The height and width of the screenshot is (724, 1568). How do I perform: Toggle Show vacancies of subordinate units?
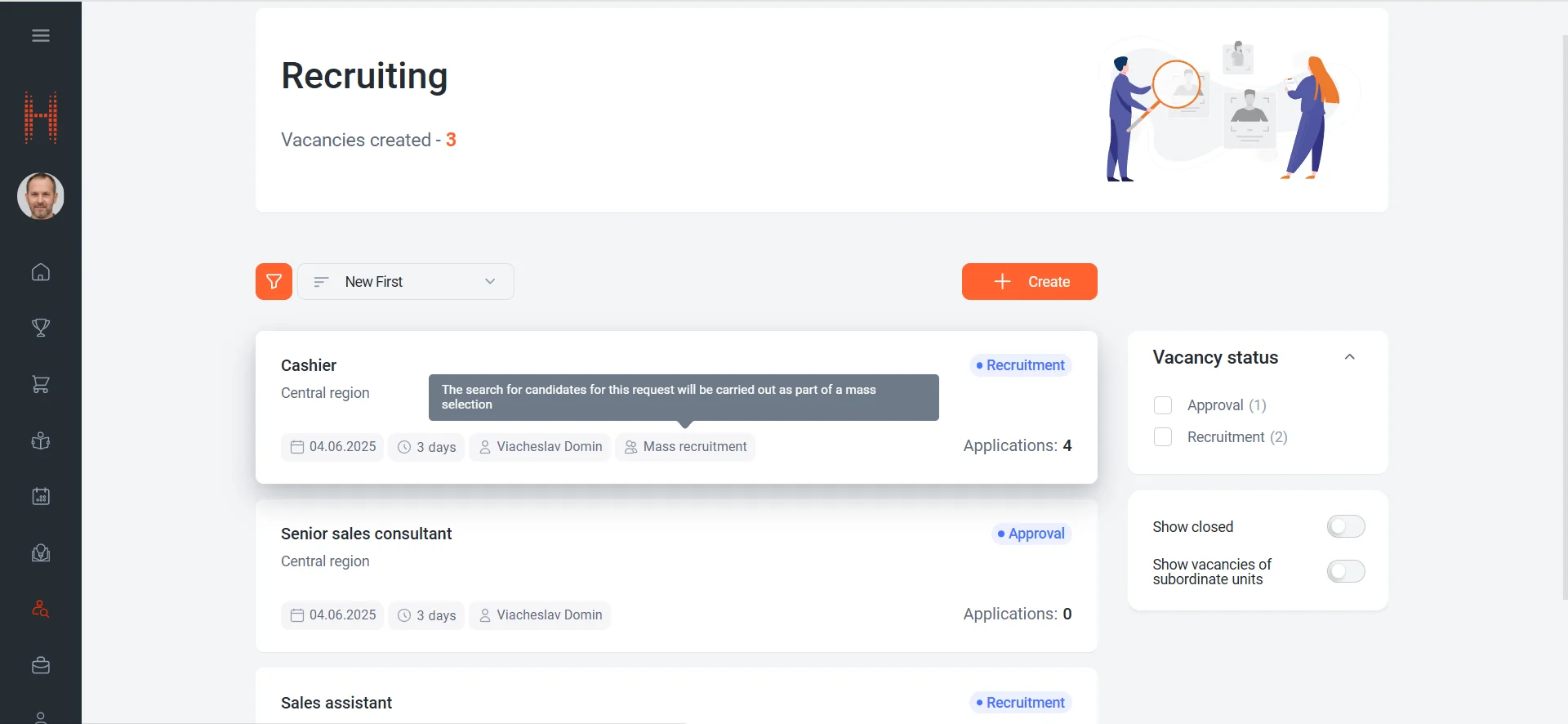(x=1345, y=571)
